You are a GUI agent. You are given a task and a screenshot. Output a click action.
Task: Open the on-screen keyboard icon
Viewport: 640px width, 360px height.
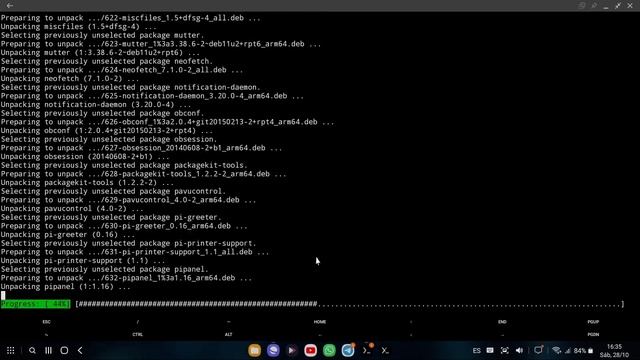[490, 350]
